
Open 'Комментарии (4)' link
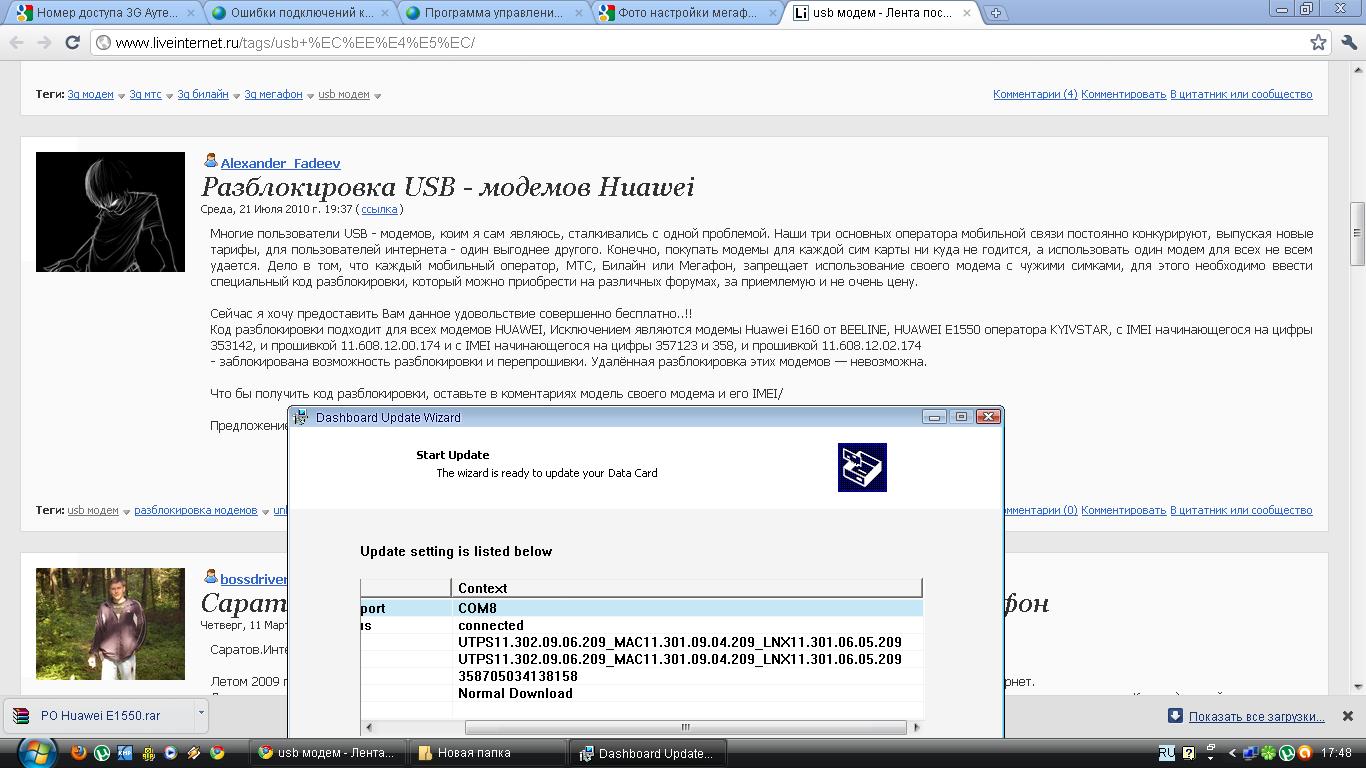(1035, 94)
